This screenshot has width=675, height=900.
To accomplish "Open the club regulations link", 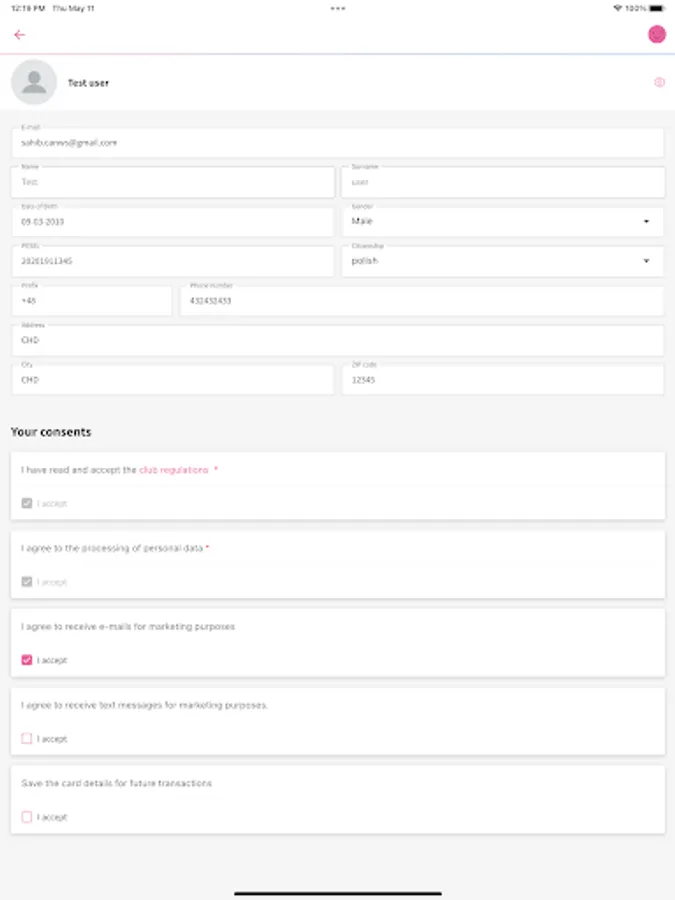I will [174, 469].
